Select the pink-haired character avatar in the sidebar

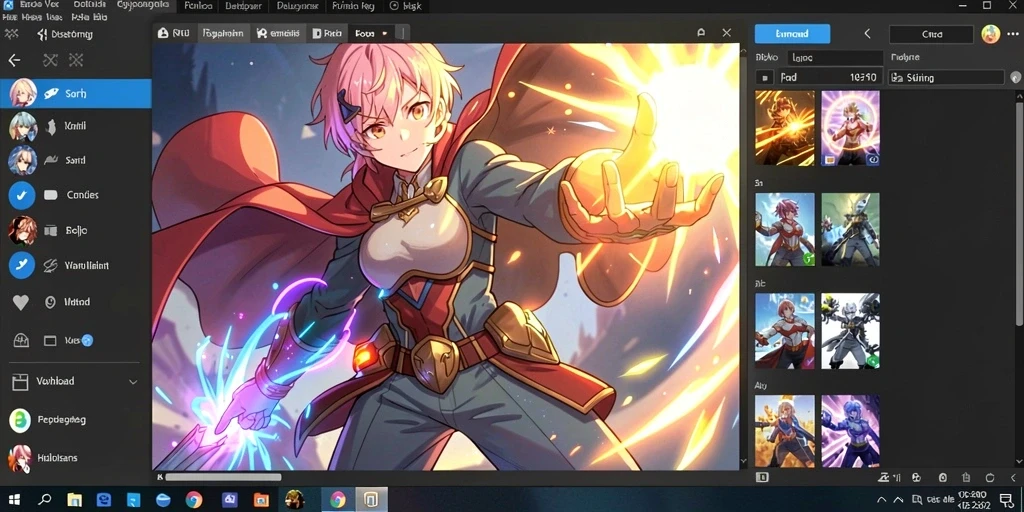23,93
